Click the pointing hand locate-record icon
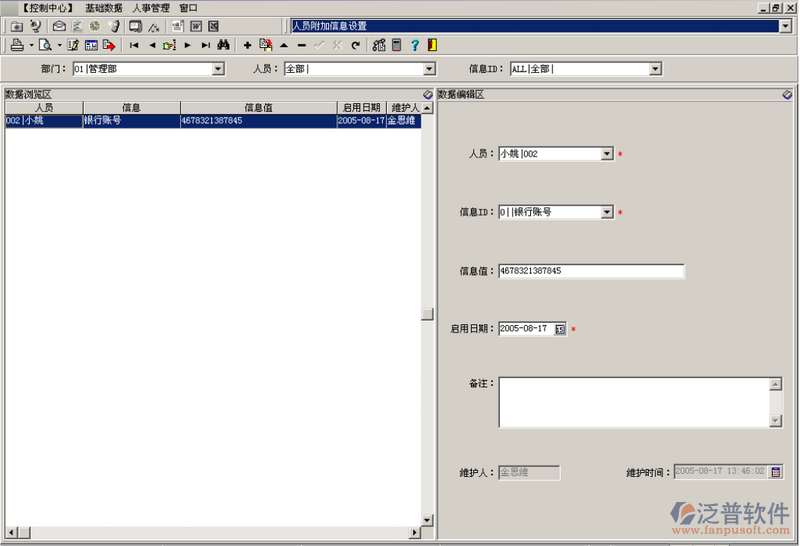Viewport: 800px width, 546px height. coord(169,45)
